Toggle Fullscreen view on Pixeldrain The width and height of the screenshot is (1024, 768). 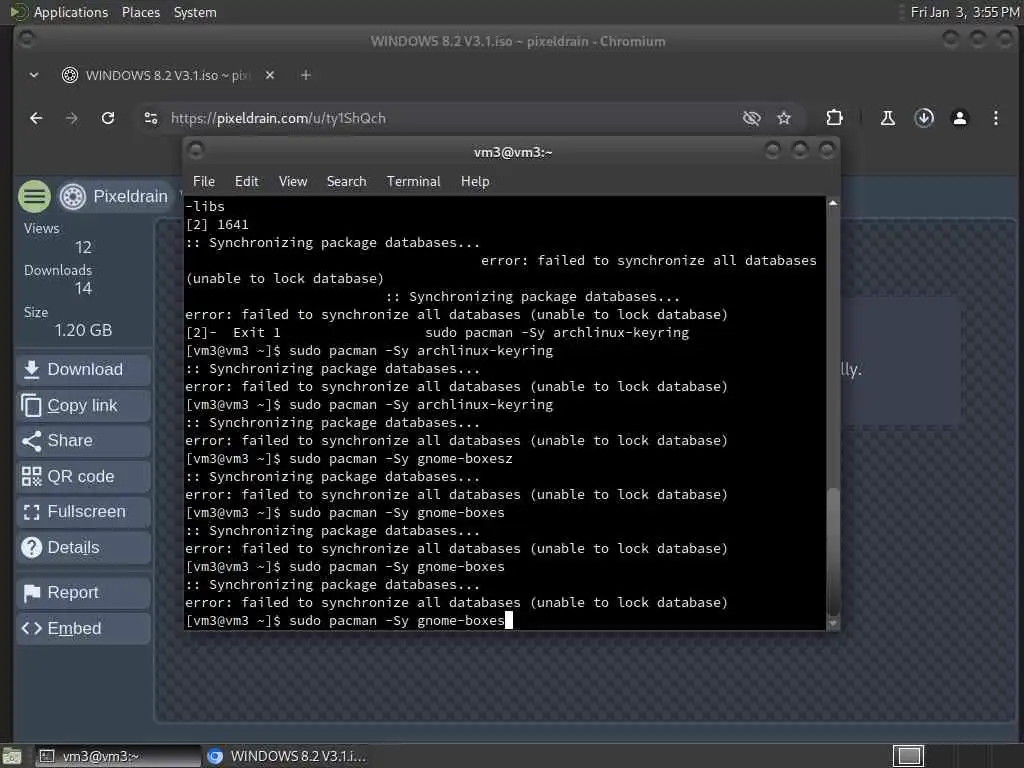tap(84, 512)
